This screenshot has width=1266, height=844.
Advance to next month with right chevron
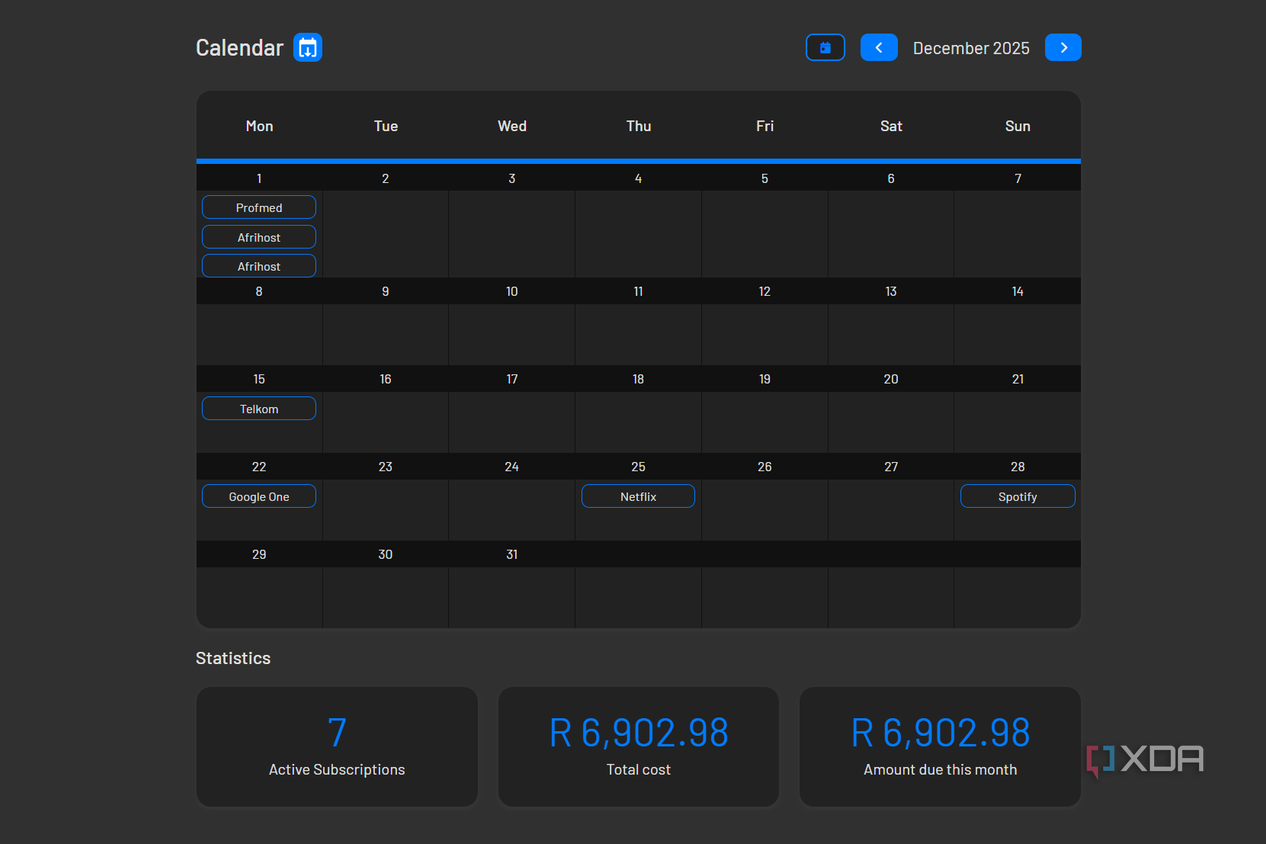point(1063,48)
